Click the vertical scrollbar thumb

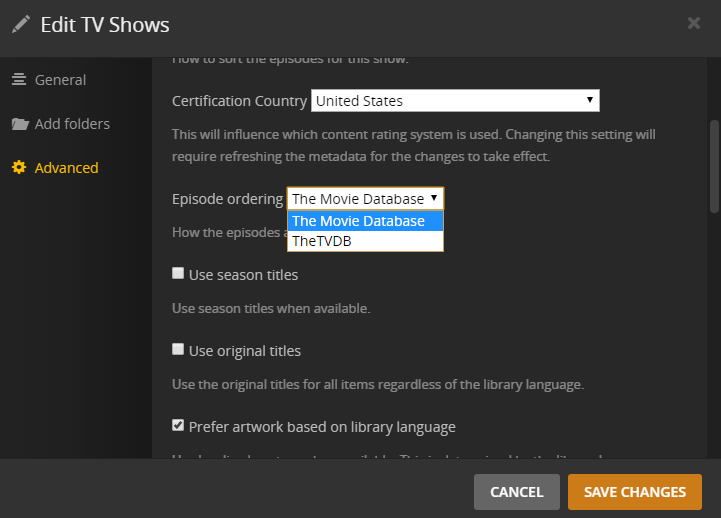tap(714, 166)
